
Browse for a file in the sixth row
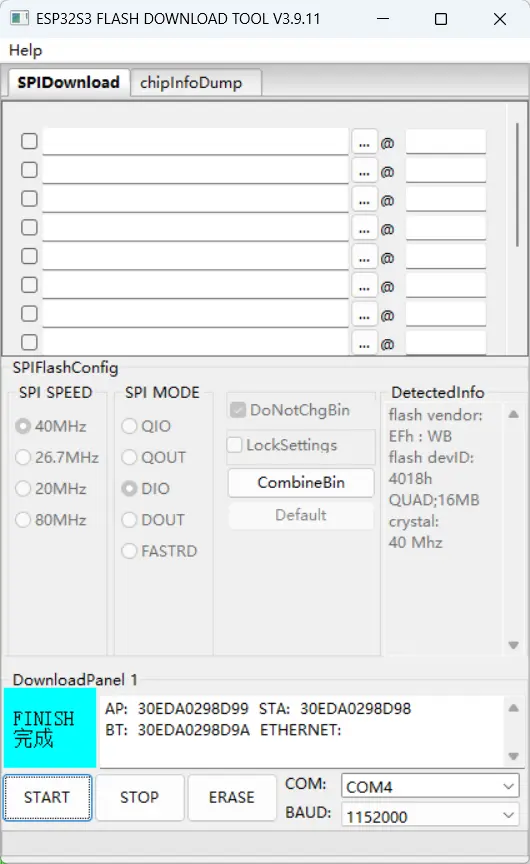click(x=364, y=287)
